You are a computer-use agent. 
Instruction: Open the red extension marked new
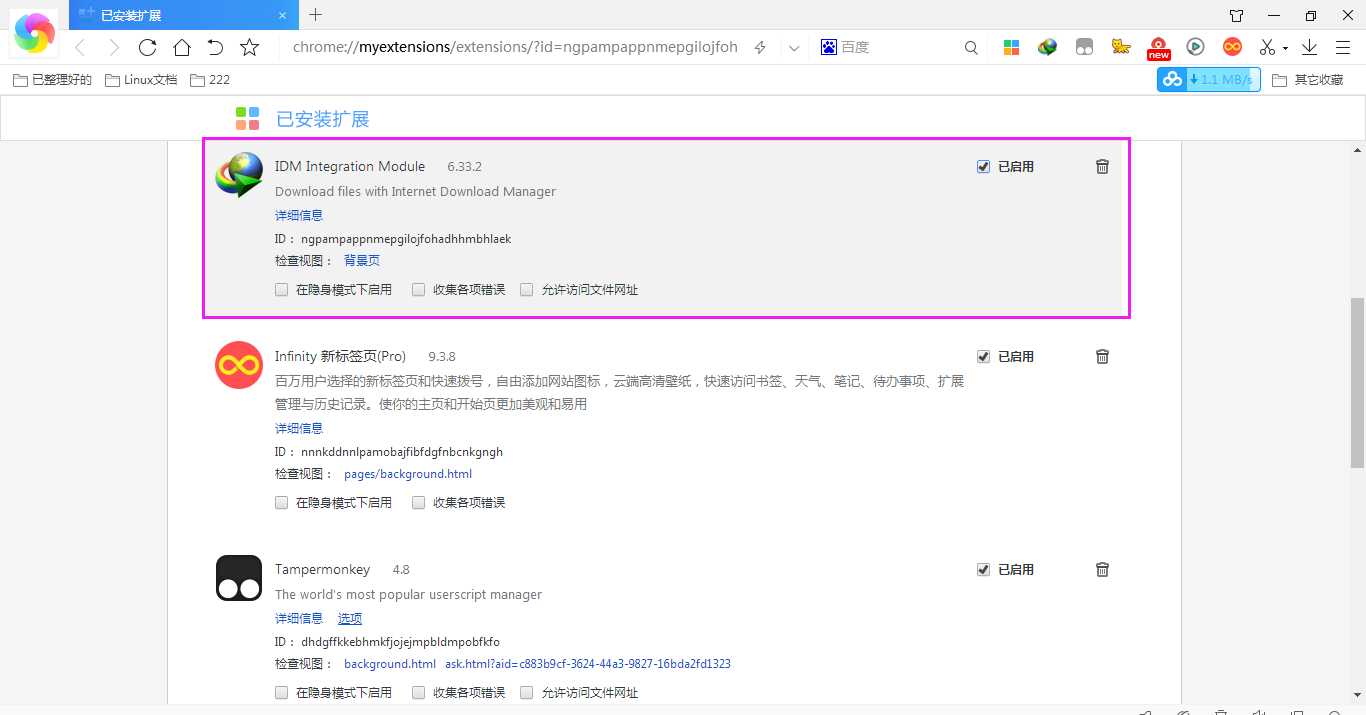click(1158, 48)
